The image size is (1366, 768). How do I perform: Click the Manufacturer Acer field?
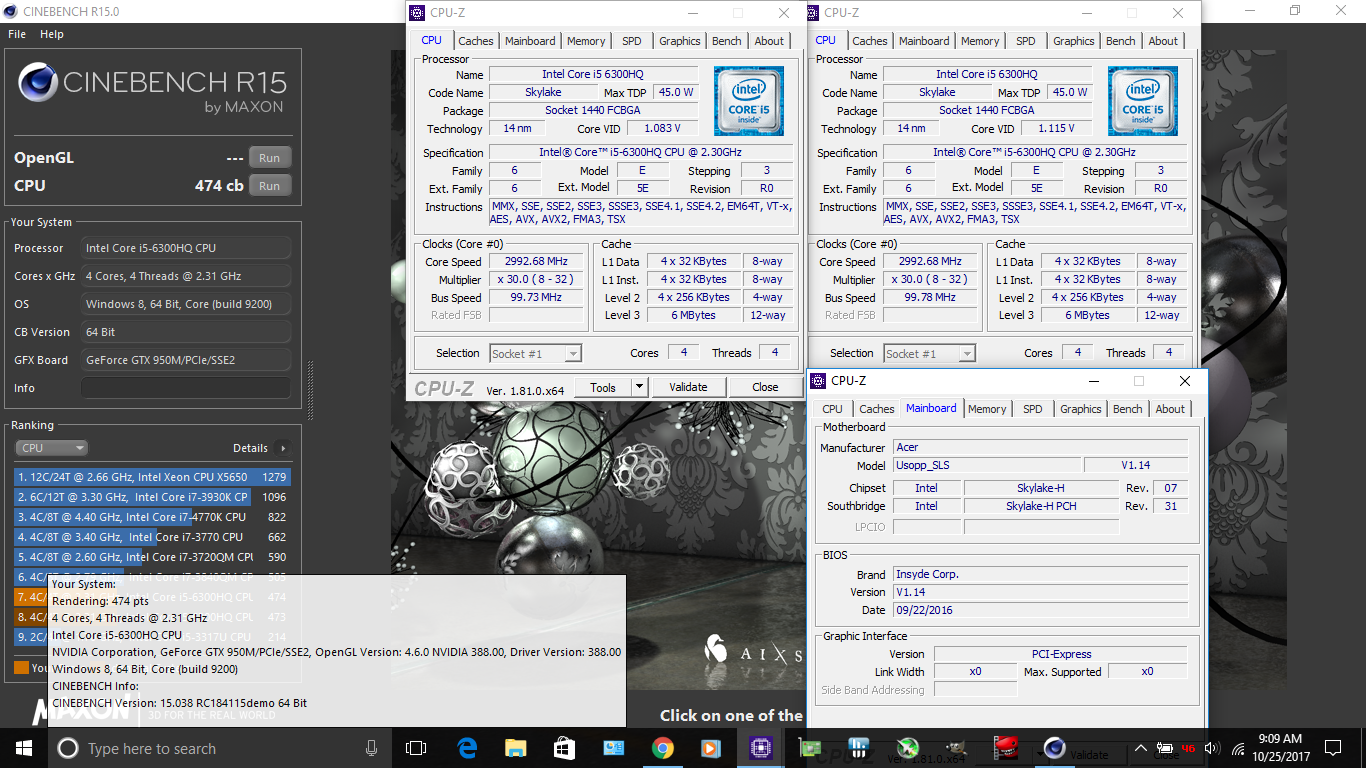point(1040,447)
